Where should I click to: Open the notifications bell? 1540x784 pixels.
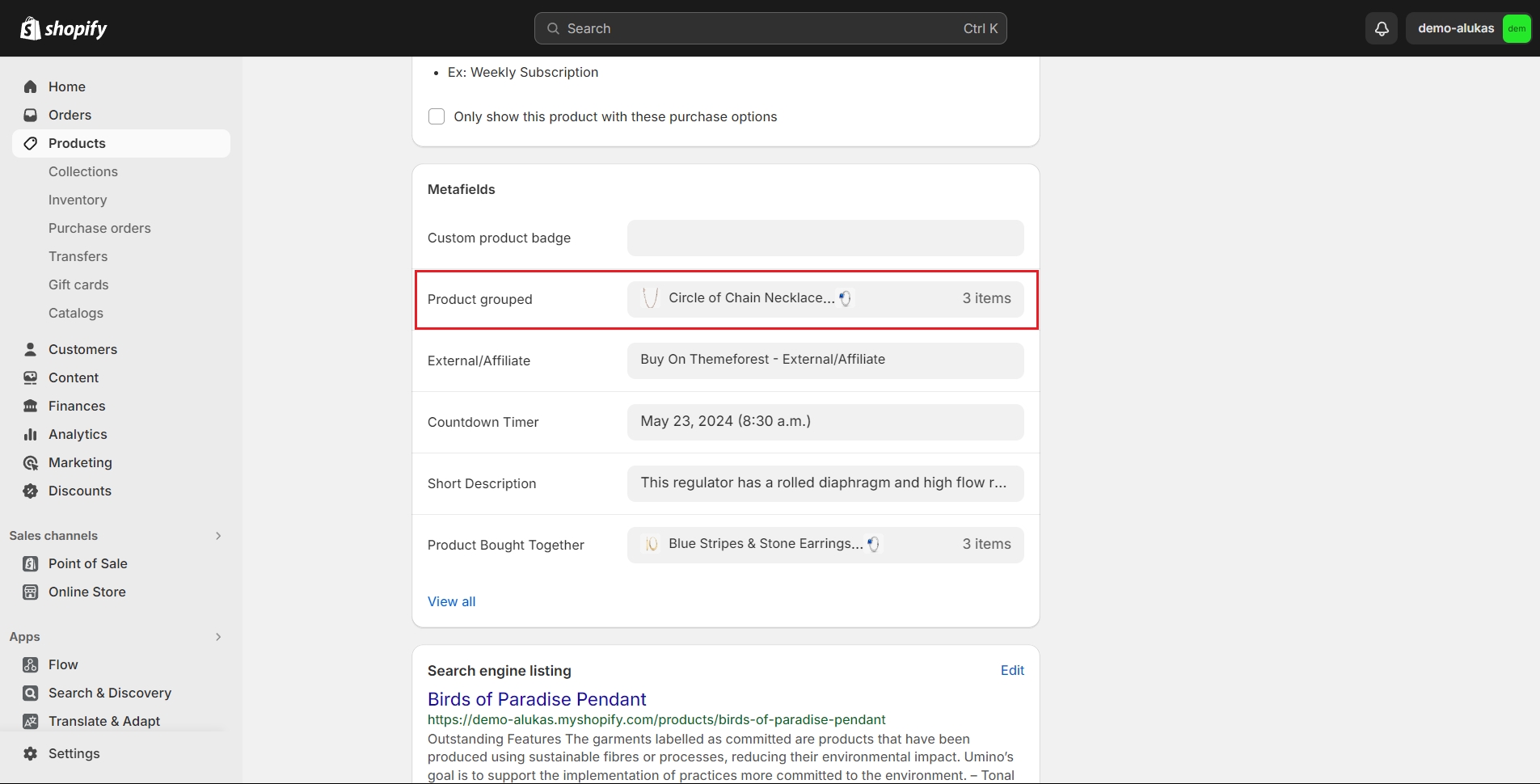(x=1382, y=28)
